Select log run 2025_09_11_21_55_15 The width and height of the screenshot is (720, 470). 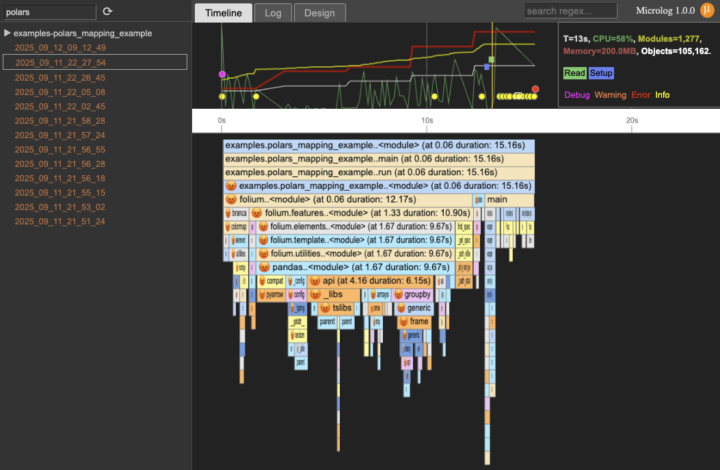coord(60,193)
